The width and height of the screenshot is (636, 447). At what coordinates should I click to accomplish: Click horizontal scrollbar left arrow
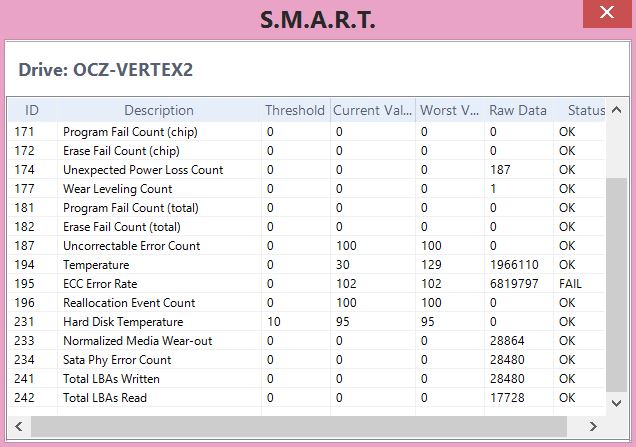click(x=19, y=426)
